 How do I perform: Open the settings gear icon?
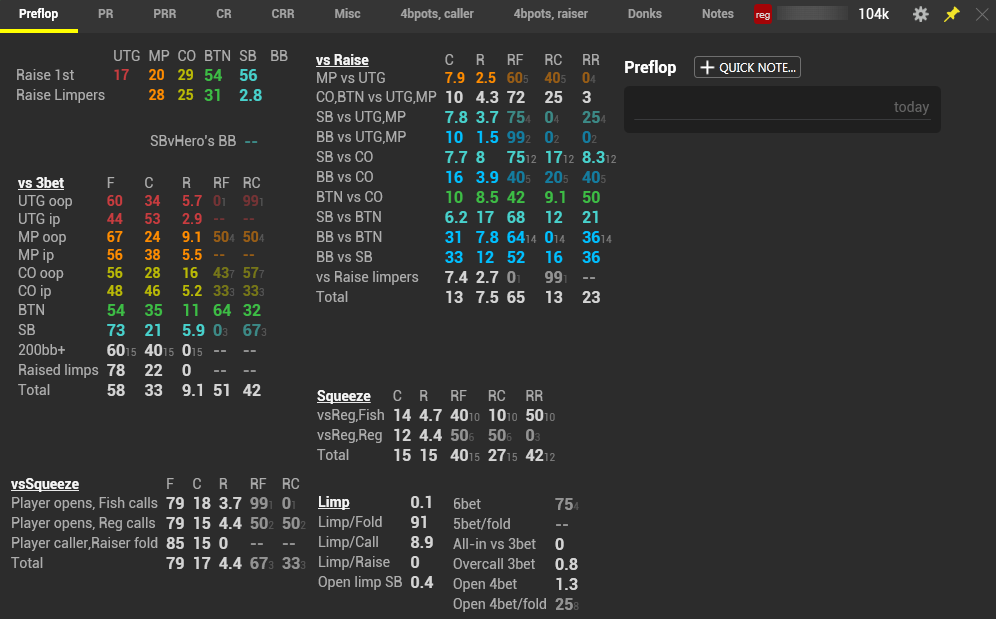click(x=920, y=14)
